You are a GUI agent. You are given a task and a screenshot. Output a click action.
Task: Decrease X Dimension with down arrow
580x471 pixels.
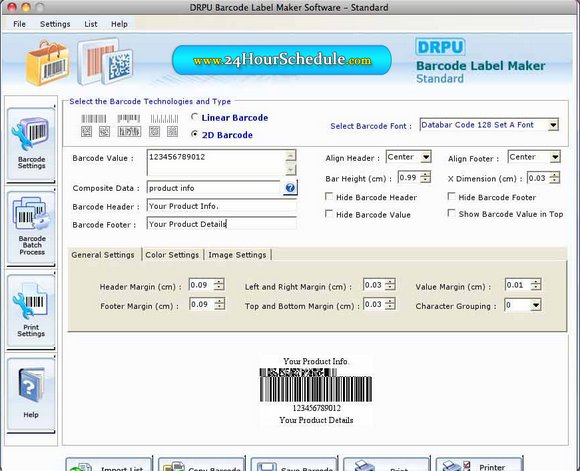coord(554,181)
